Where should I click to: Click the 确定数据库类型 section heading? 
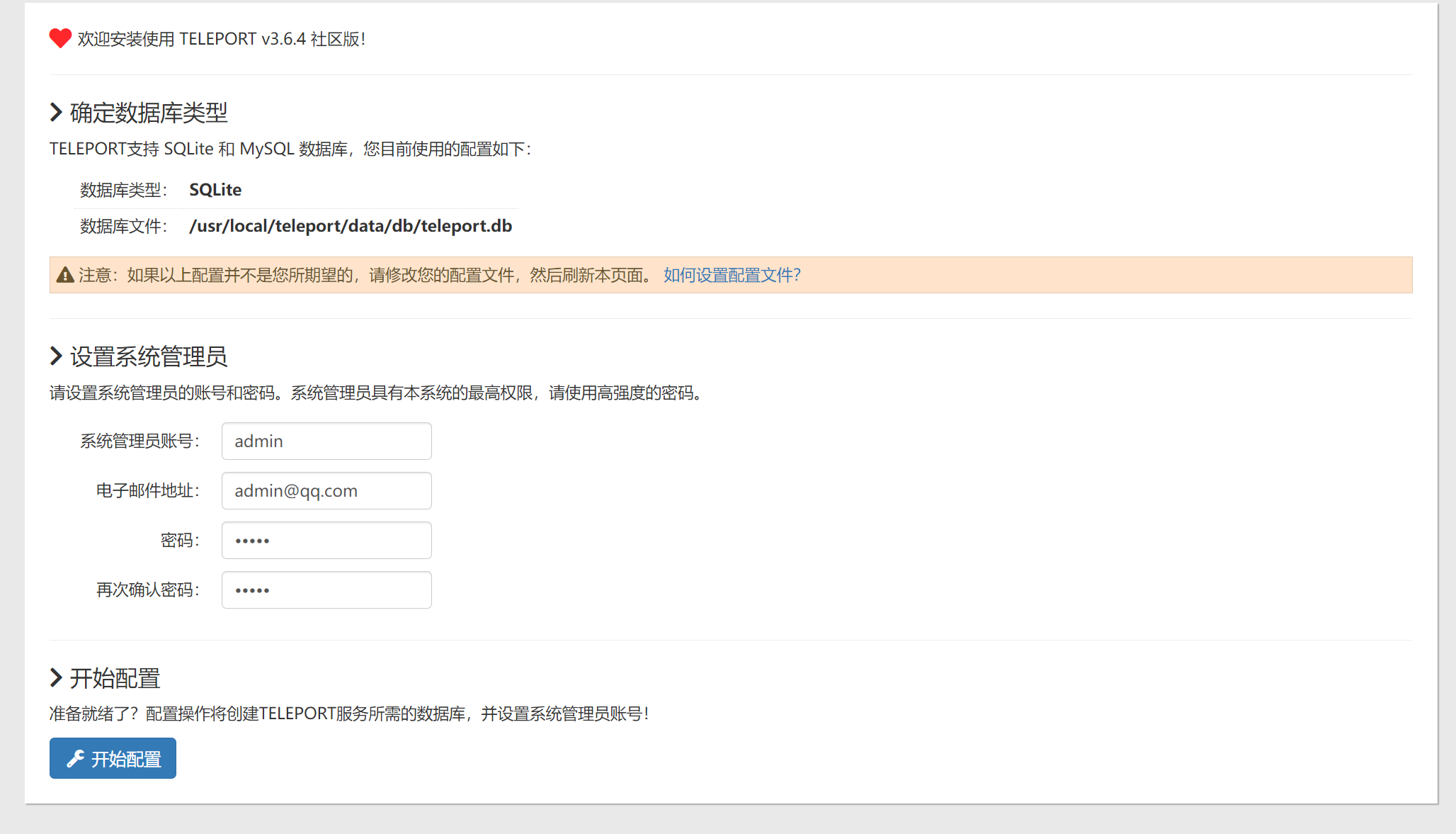(x=149, y=112)
